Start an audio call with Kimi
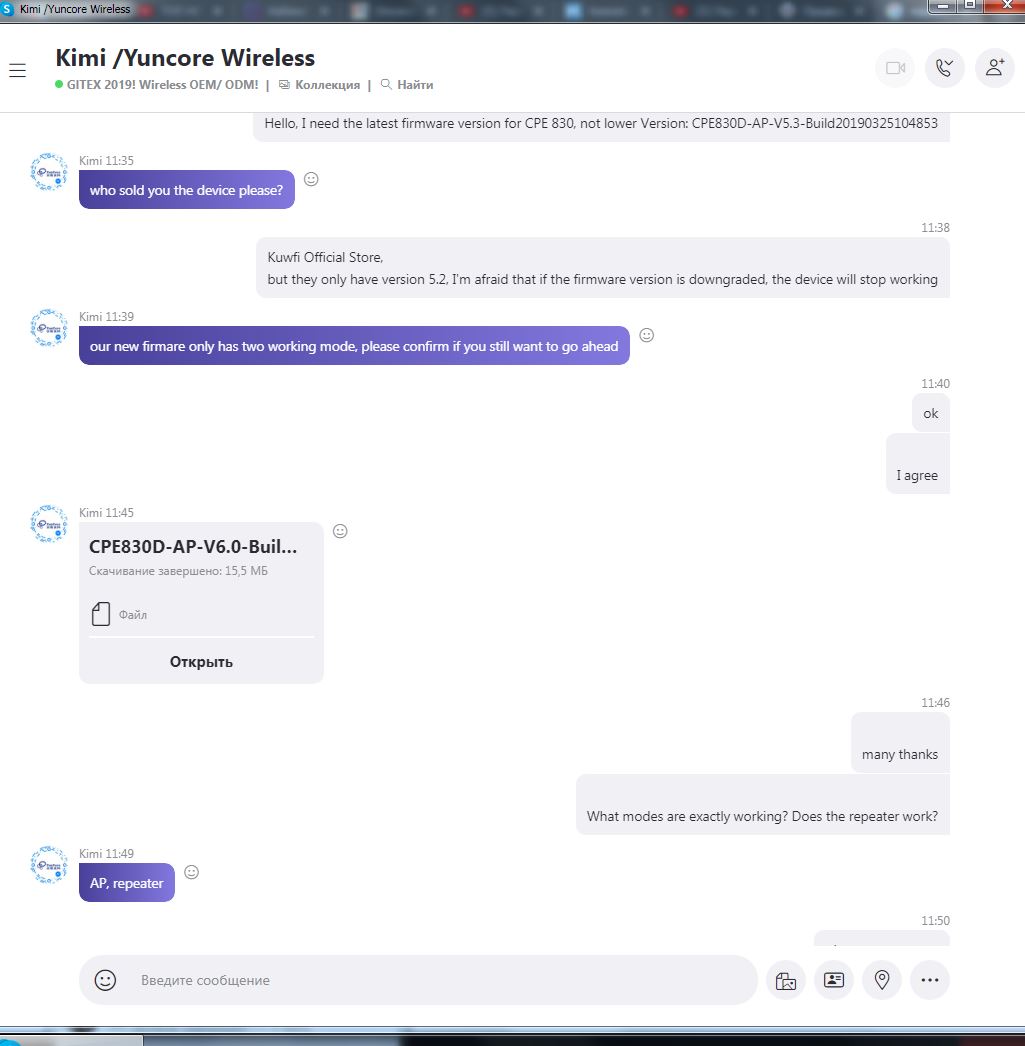The image size is (1025, 1046). (944, 68)
